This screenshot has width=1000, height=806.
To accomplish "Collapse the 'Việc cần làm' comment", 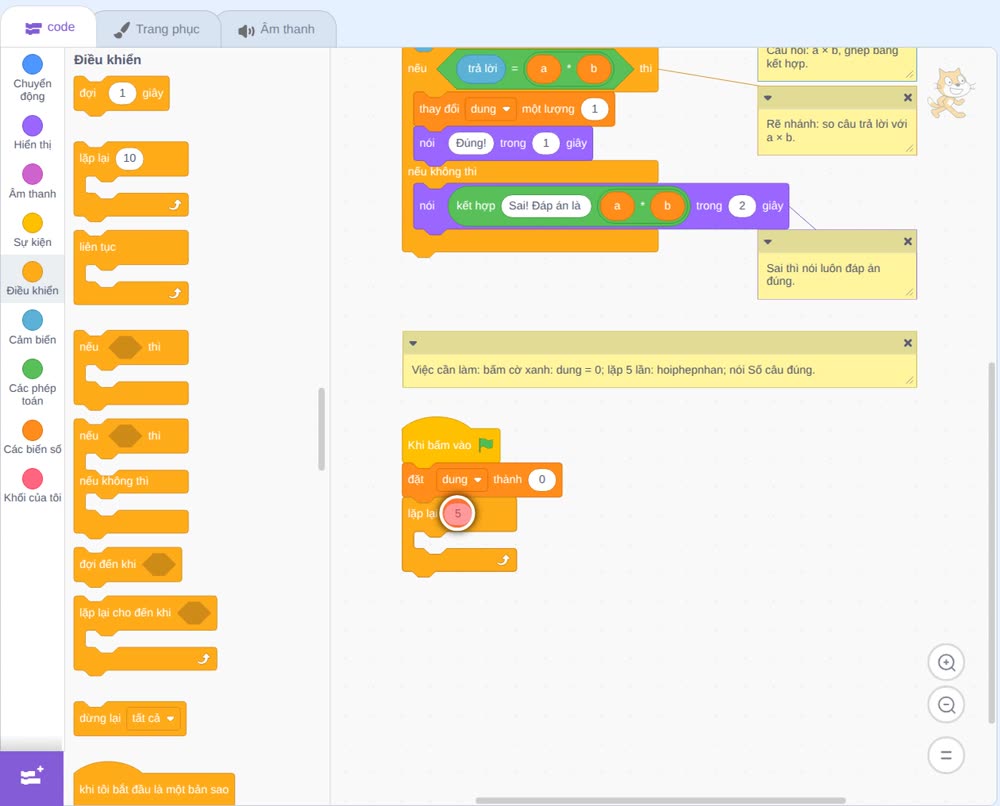I will tap(413, 343).
